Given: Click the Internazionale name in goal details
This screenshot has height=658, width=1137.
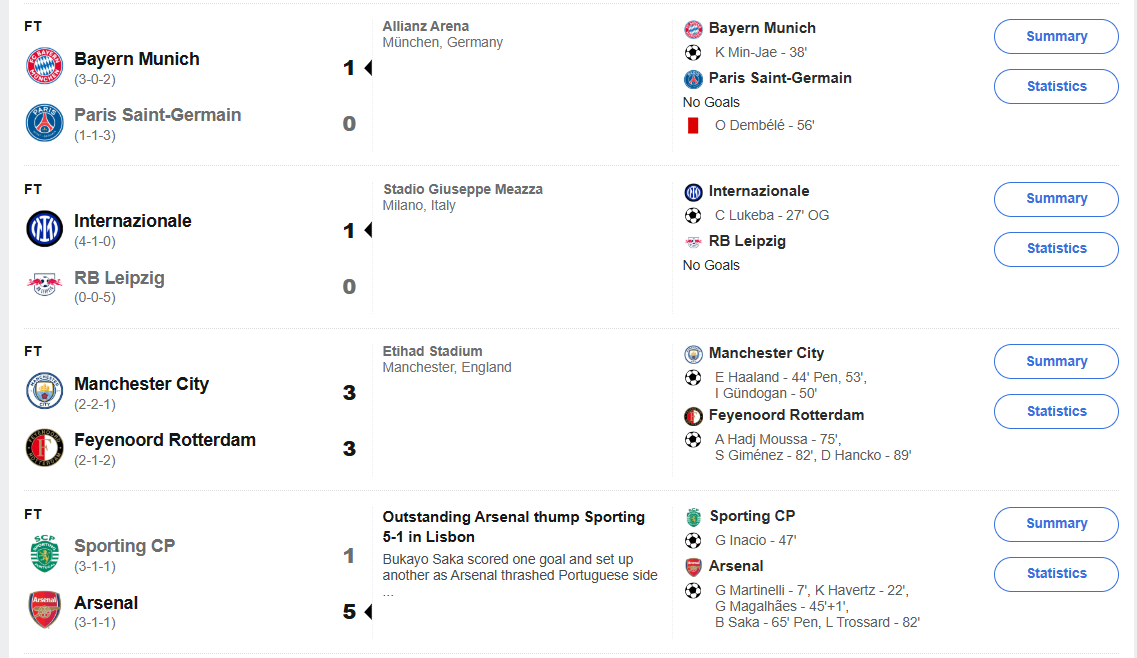Looking at the screenshot, I should point(758,191).
